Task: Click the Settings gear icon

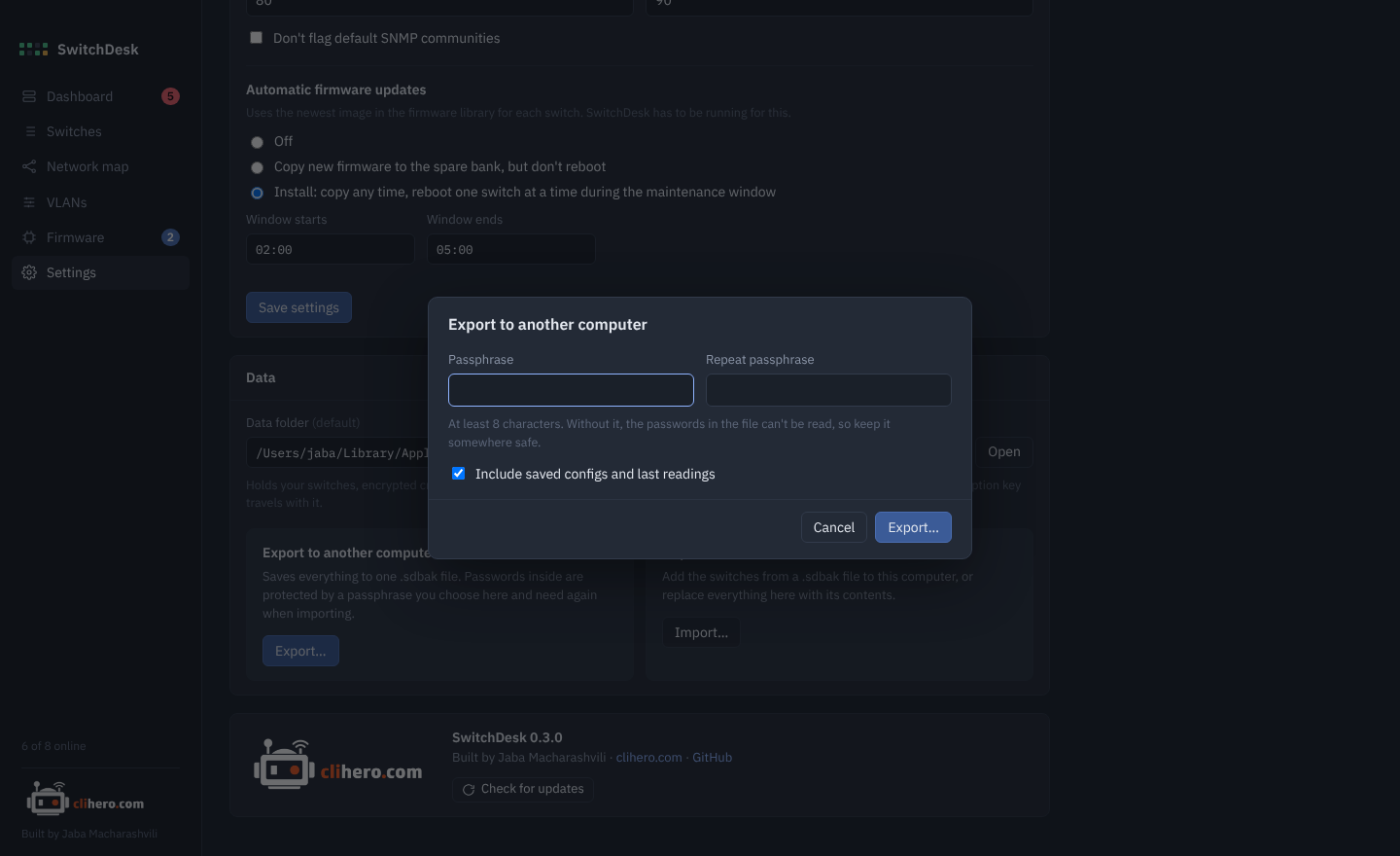Action: click(29, 272)
